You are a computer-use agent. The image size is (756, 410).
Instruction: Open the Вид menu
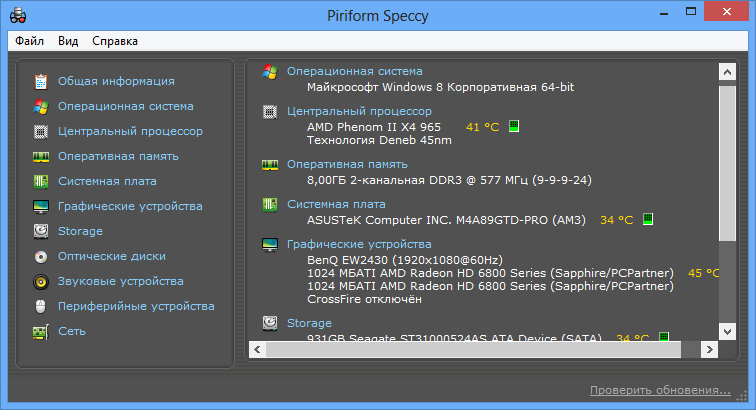(68, 41)
